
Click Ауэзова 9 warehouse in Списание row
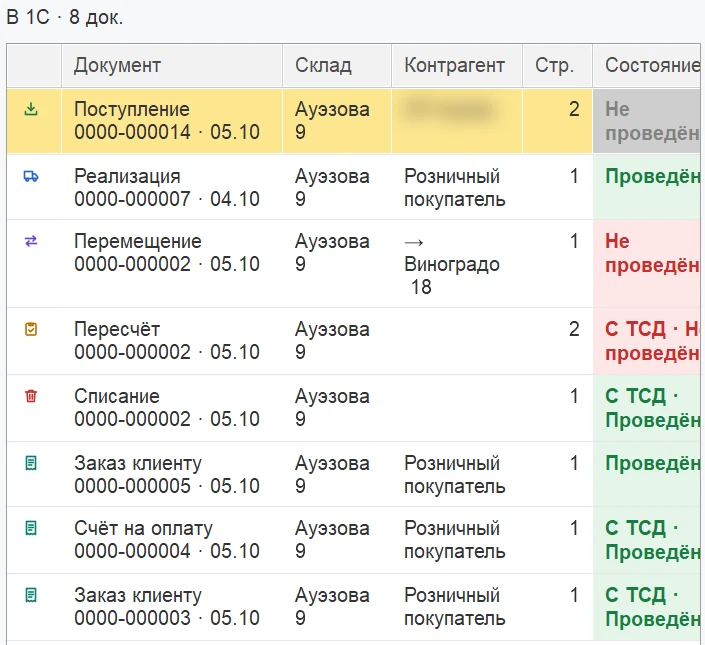pos(332,407)
